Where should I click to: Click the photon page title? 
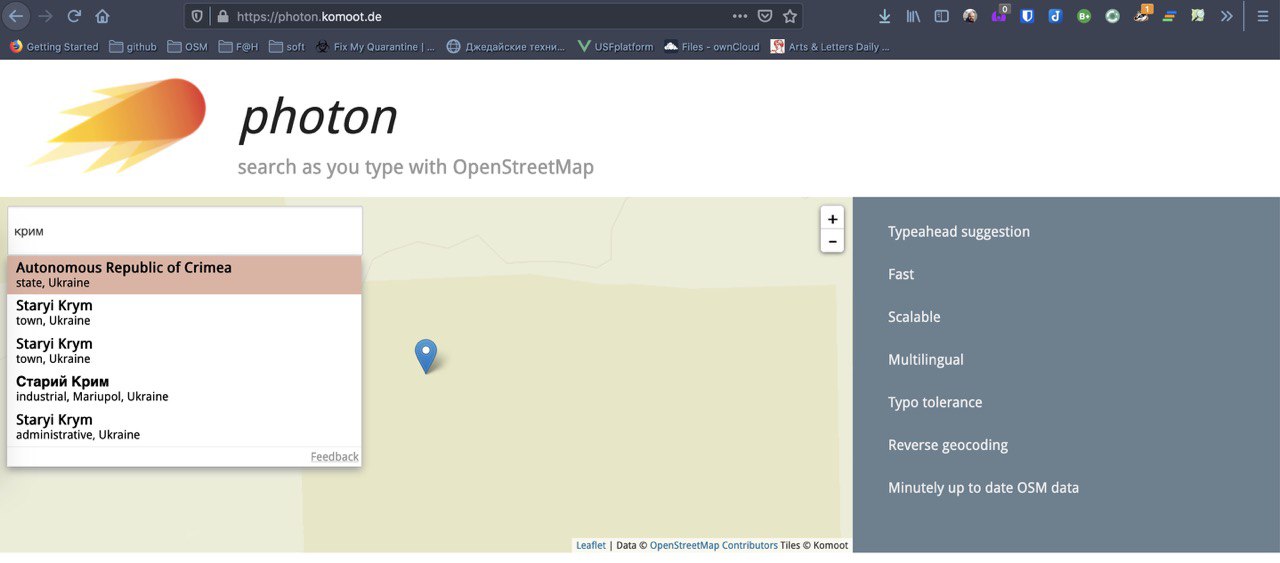point(319,119)
